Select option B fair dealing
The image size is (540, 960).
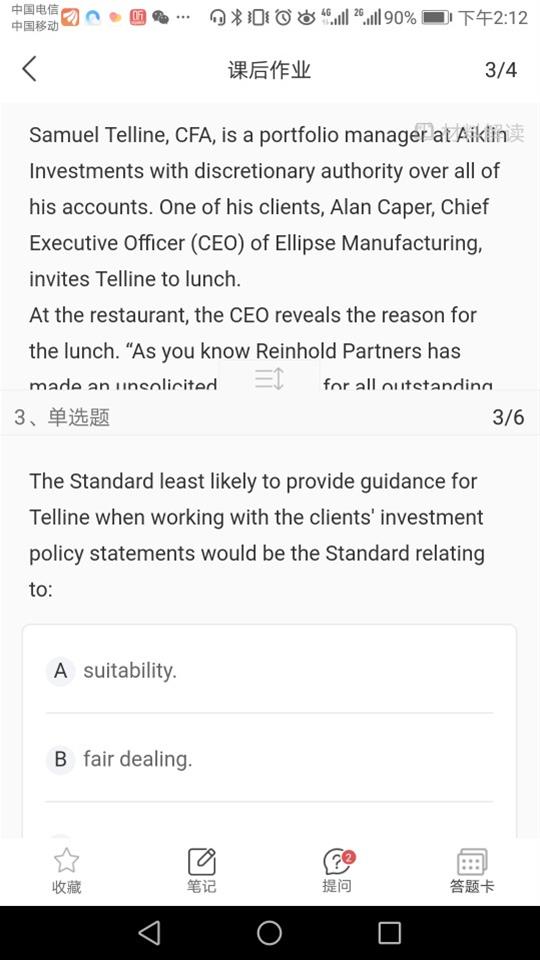tap(269, 759)
